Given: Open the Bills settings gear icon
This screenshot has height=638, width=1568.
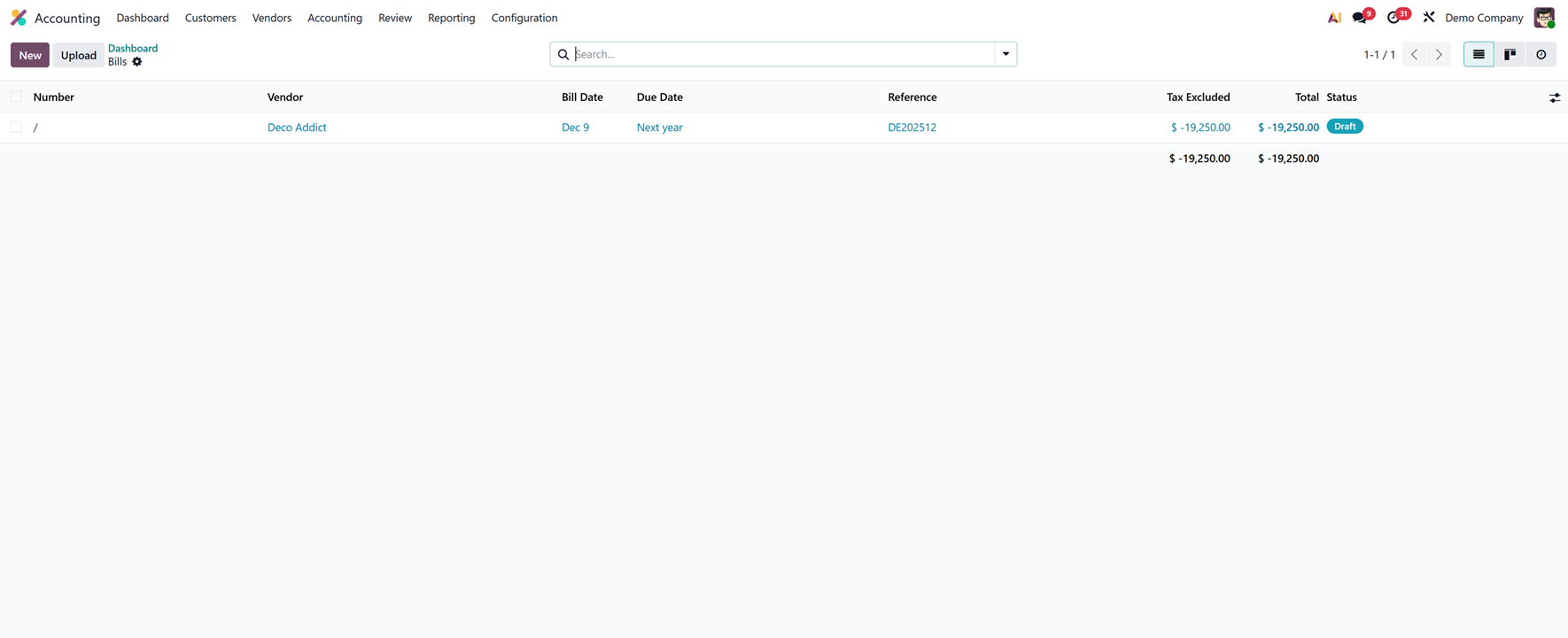Looking at the screenshot, I should tap(137, 62).
